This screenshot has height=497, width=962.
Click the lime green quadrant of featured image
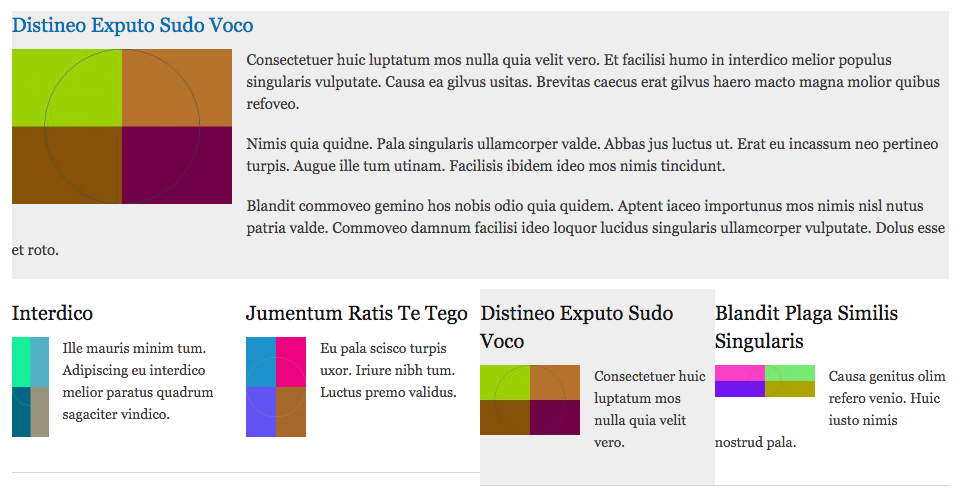[x=67, y=88]
